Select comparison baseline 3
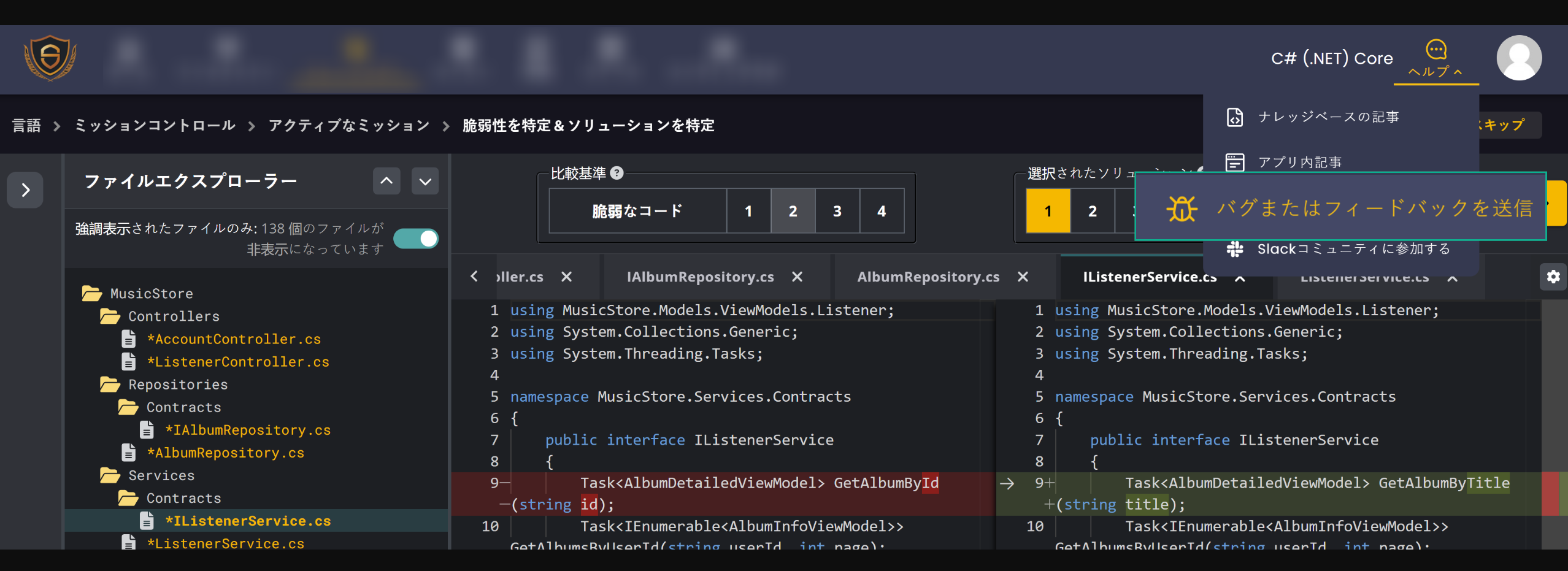1568x571 pixels. pyautogui.click(x=837, y=211)
